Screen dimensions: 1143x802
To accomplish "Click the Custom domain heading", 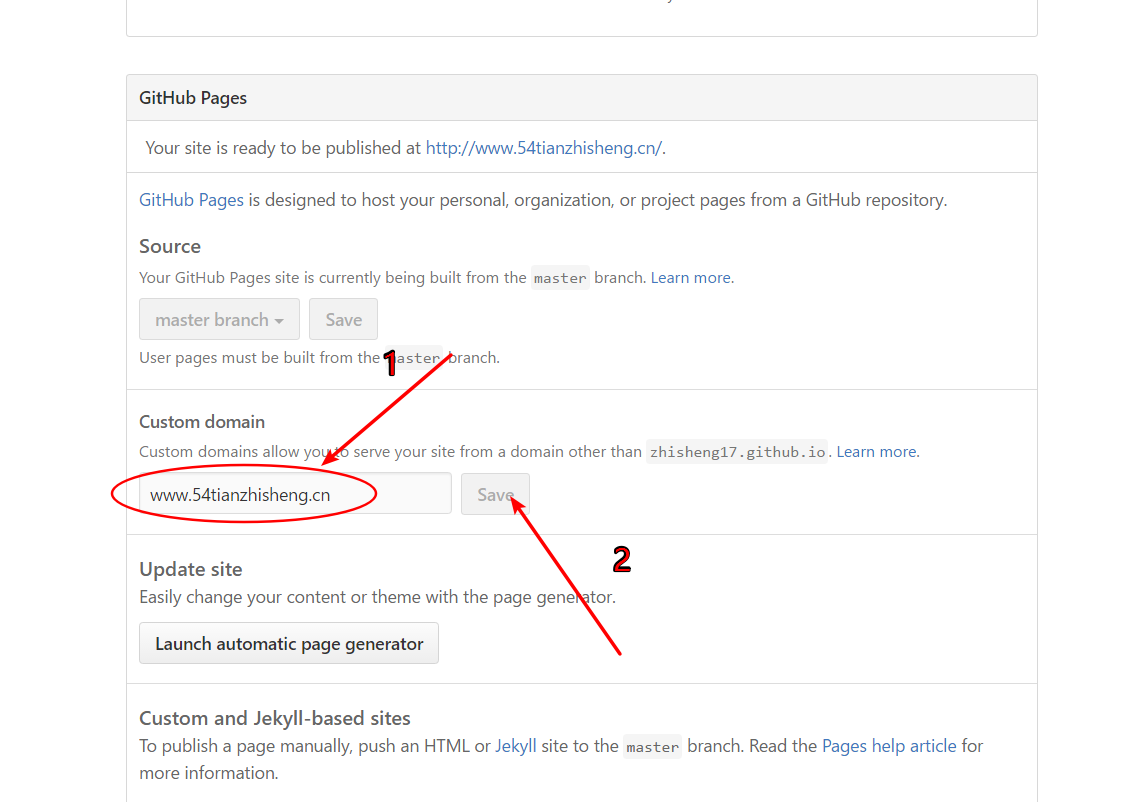I will pyautogui.click(x=202, y=422).
